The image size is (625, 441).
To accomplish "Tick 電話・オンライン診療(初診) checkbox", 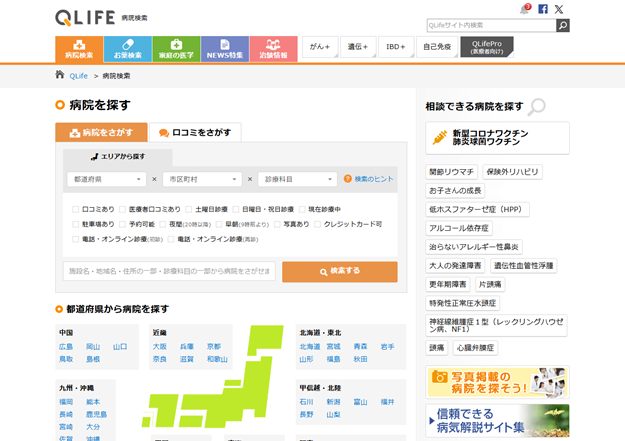I will pyautogui.click(x=75, y=239).
